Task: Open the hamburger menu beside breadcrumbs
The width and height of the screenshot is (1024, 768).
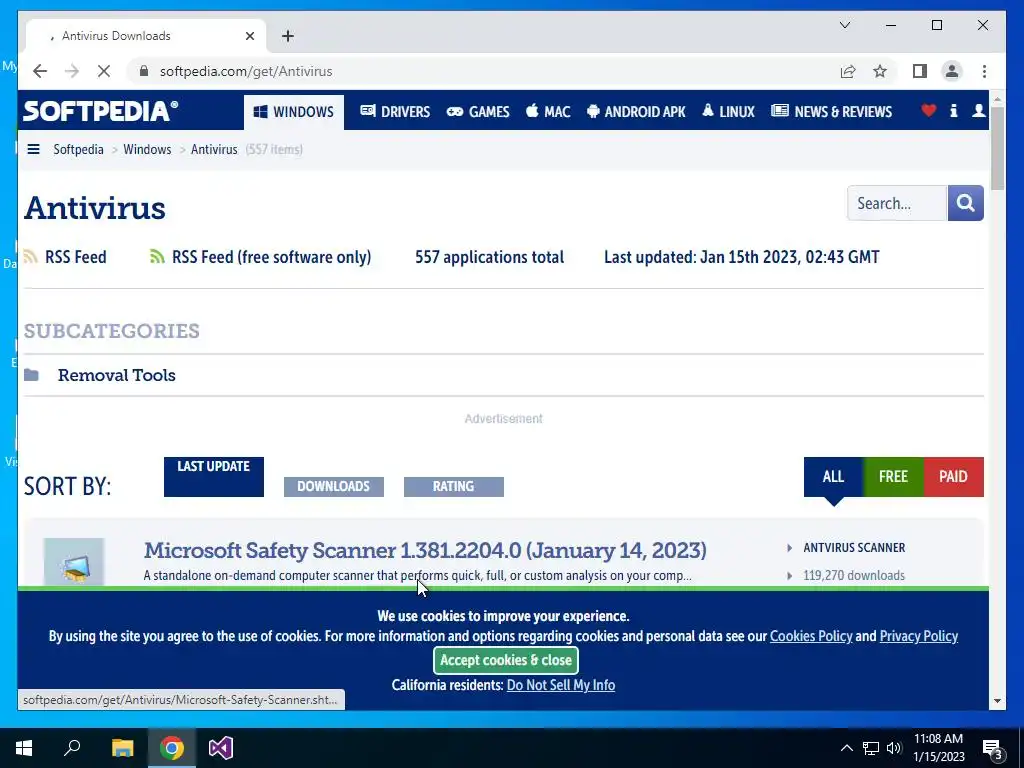Action: (x=33, y=150)
